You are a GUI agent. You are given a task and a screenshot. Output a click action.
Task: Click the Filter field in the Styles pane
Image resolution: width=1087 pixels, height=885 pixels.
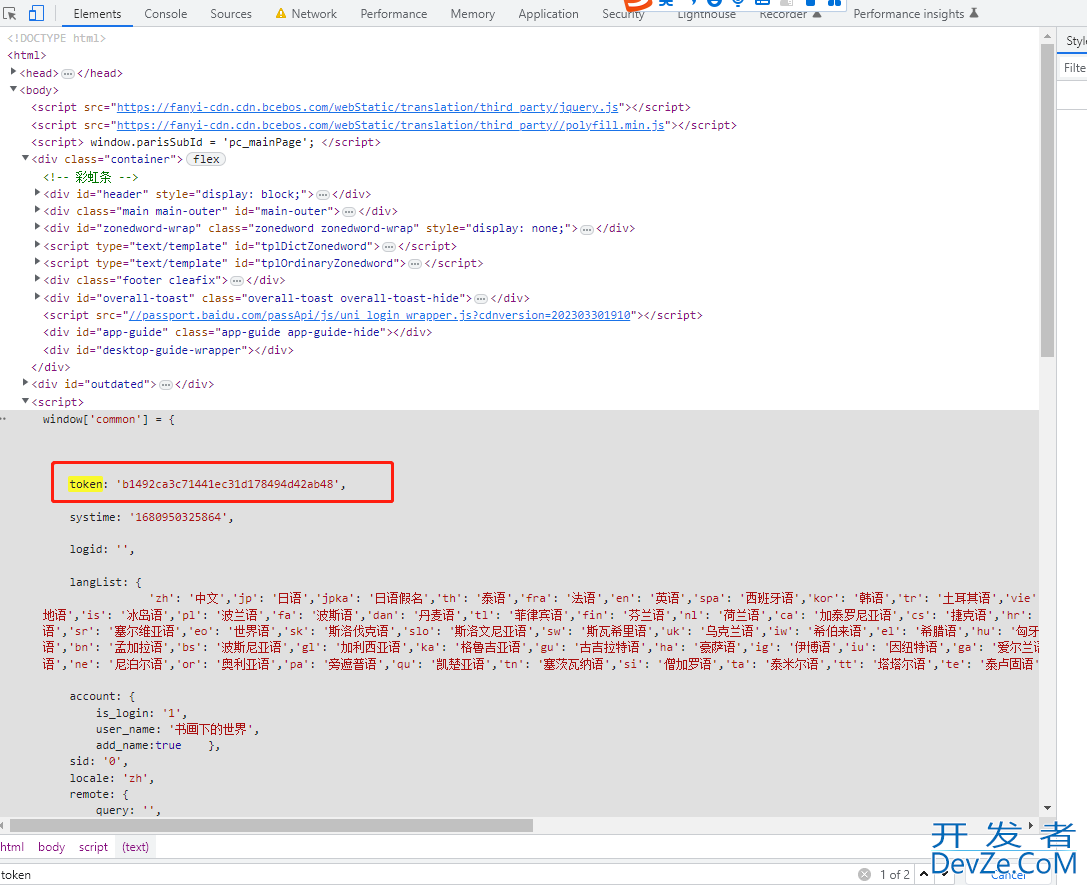1074,68
